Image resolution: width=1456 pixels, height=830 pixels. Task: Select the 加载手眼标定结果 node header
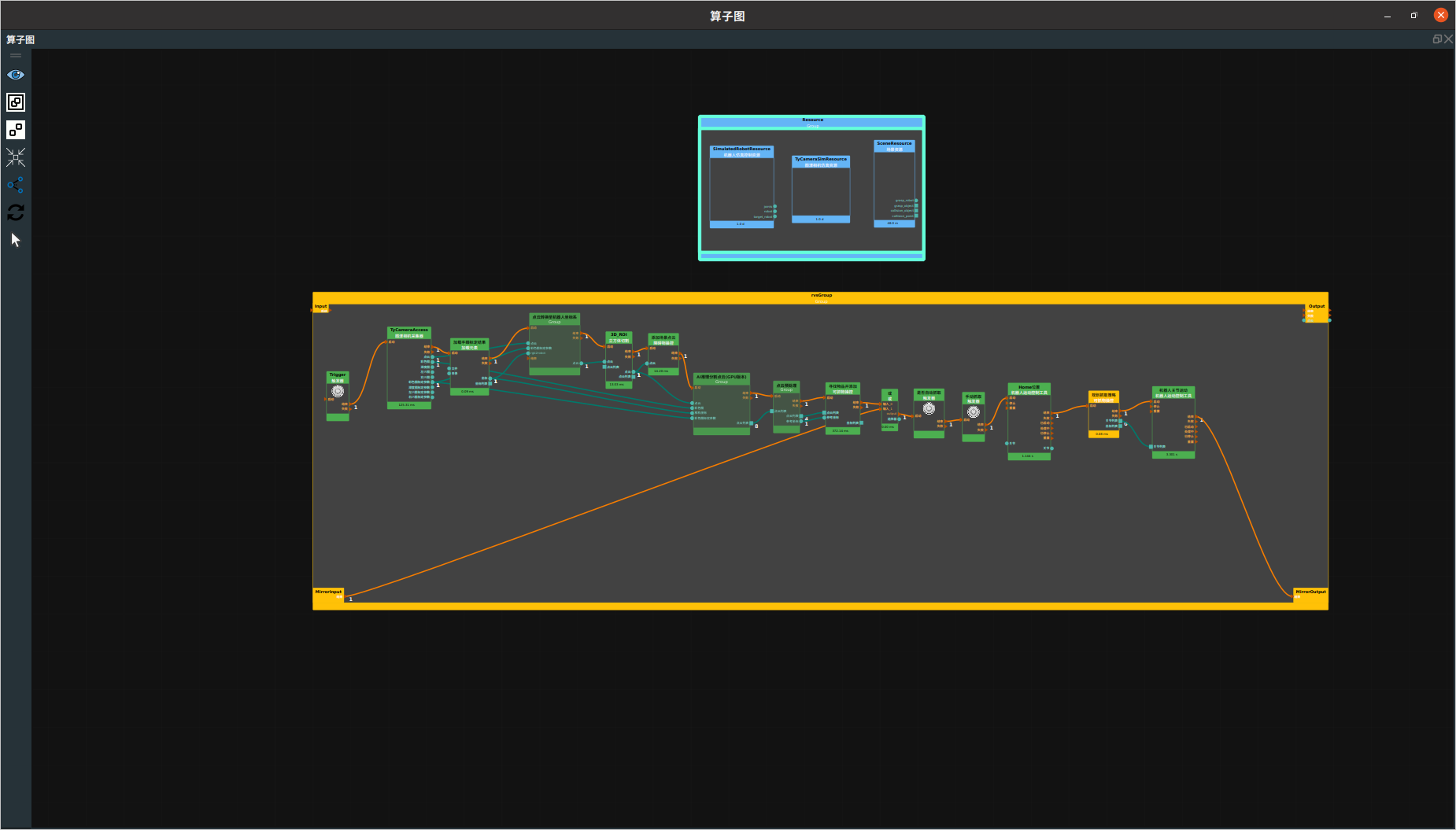pos(470,345)
